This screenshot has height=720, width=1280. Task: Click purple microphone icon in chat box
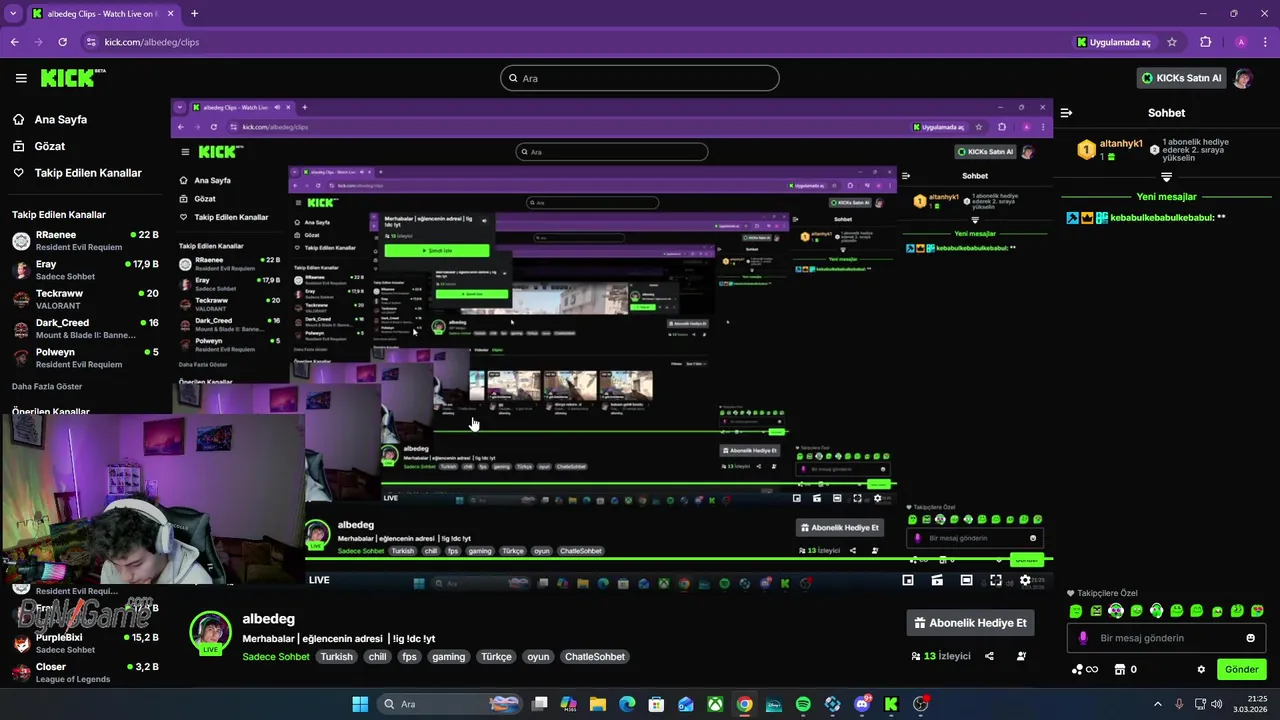pos(1083,638)
